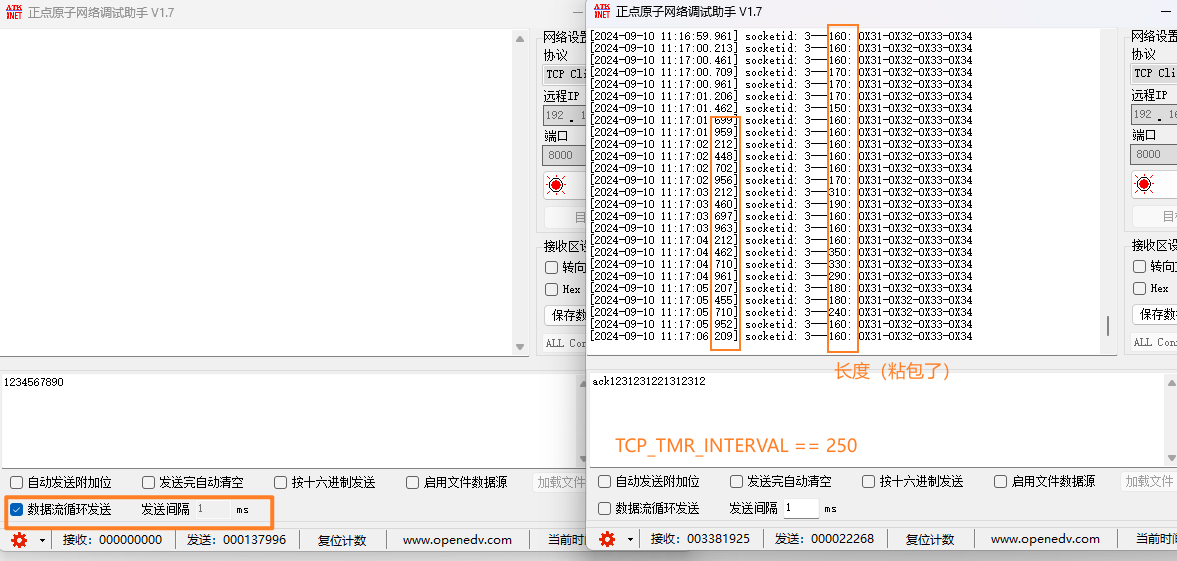Screen dimensions: 1177x561
Task: Click 当前时 status text in right window
Action: pos(1156,539)
